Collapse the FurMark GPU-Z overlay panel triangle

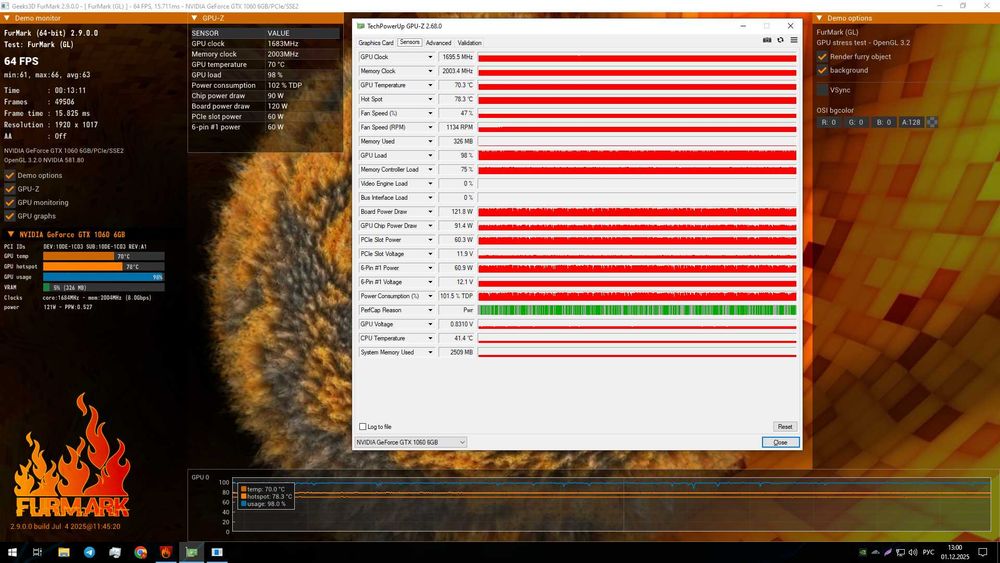[194, 18]
